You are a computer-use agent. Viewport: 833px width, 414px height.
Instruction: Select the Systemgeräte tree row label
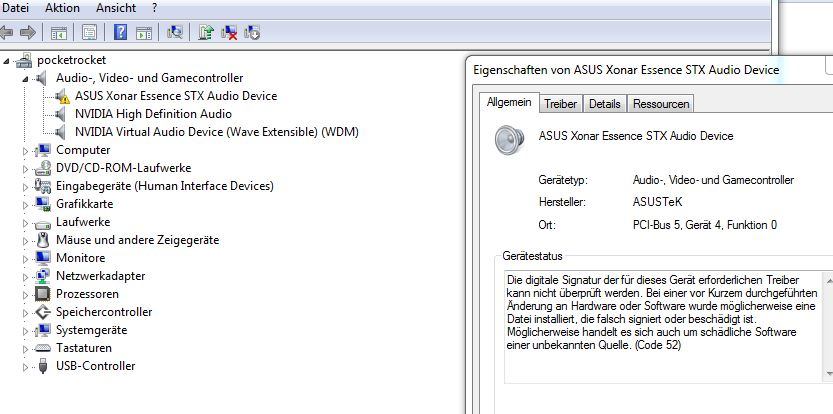(92, 330)
